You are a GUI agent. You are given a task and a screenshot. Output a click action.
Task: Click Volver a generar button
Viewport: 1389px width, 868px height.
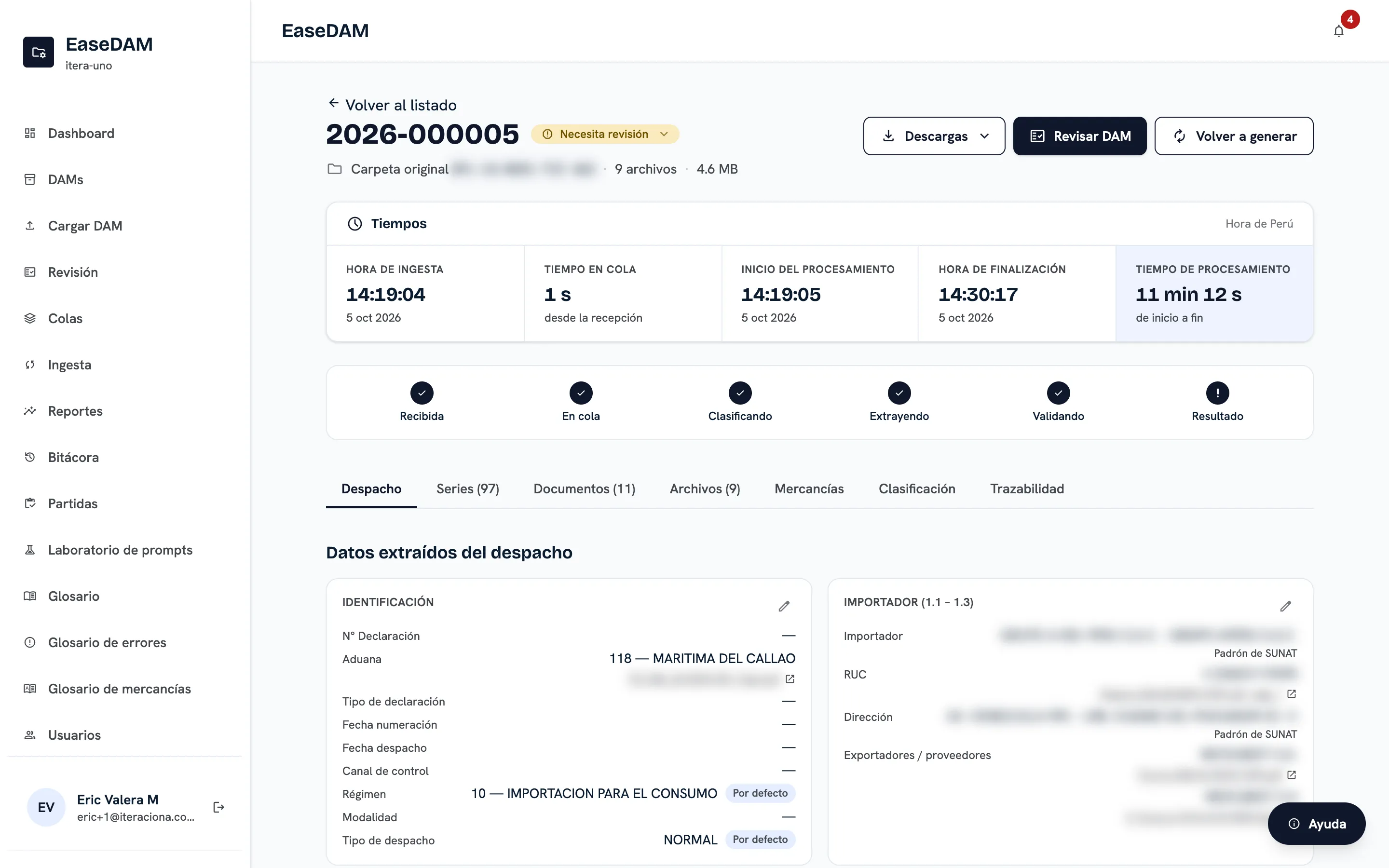tap(1233, 136)
